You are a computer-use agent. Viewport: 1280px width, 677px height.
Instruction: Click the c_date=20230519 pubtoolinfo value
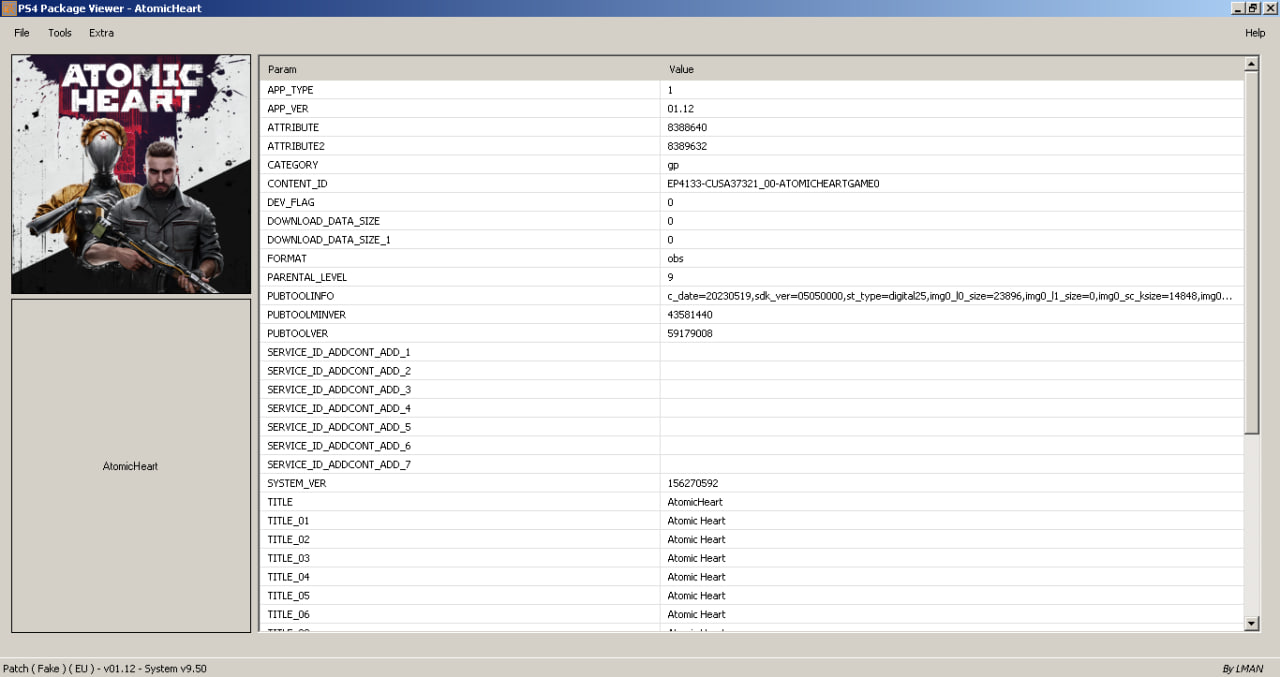point(950,296)
